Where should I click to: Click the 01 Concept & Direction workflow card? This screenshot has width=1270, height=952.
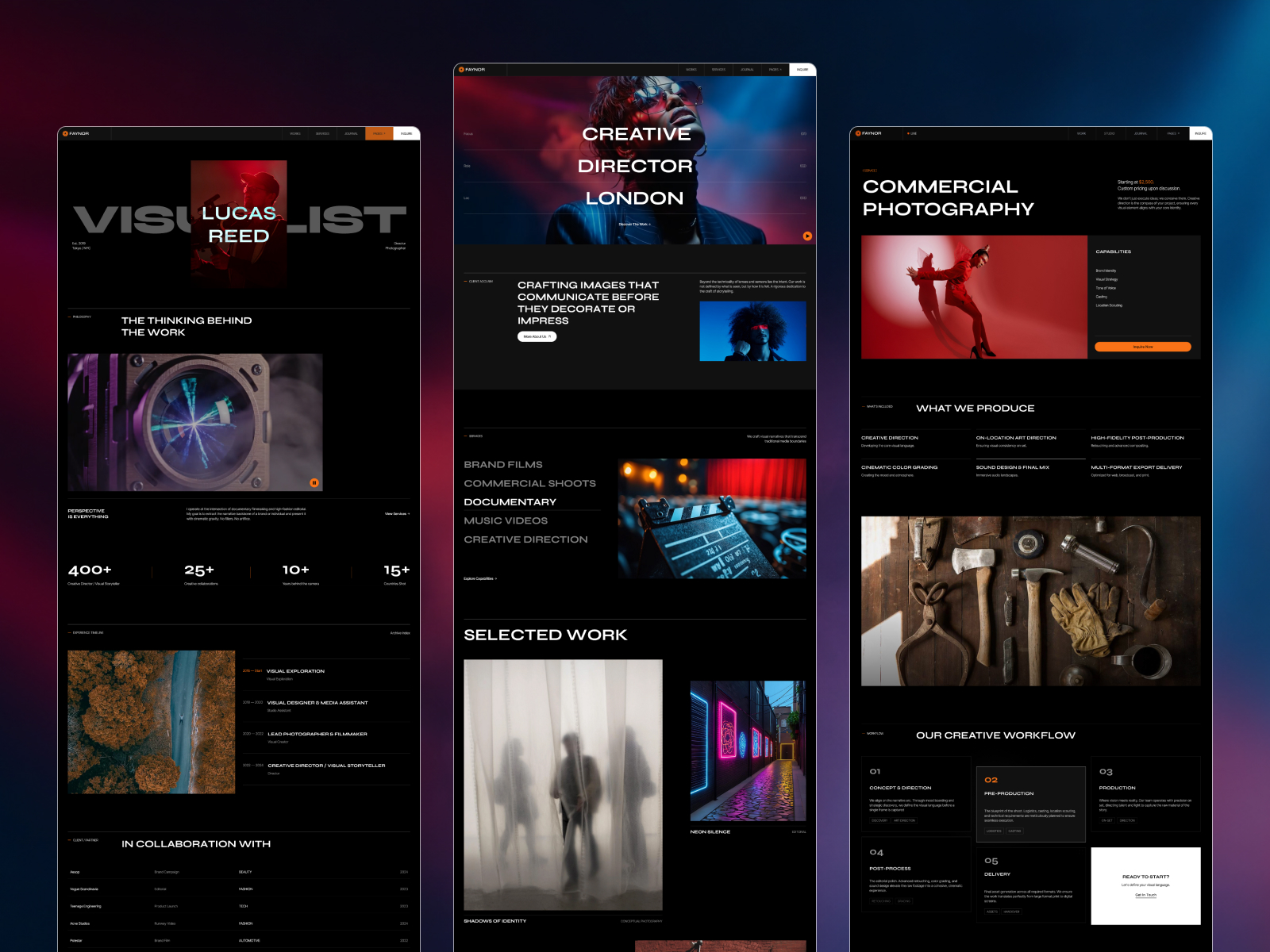(916, 794)
